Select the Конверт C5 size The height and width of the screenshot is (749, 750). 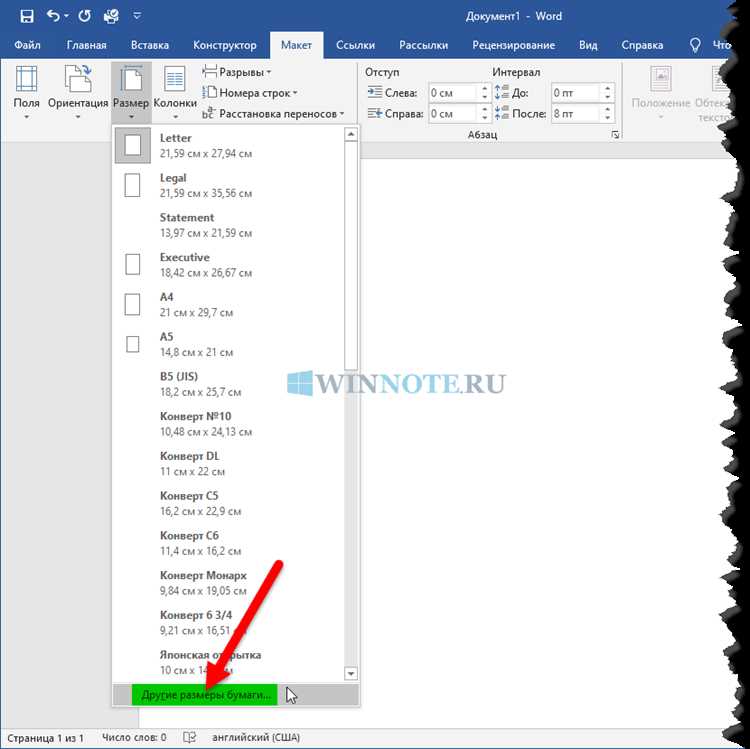pos(229,503)
